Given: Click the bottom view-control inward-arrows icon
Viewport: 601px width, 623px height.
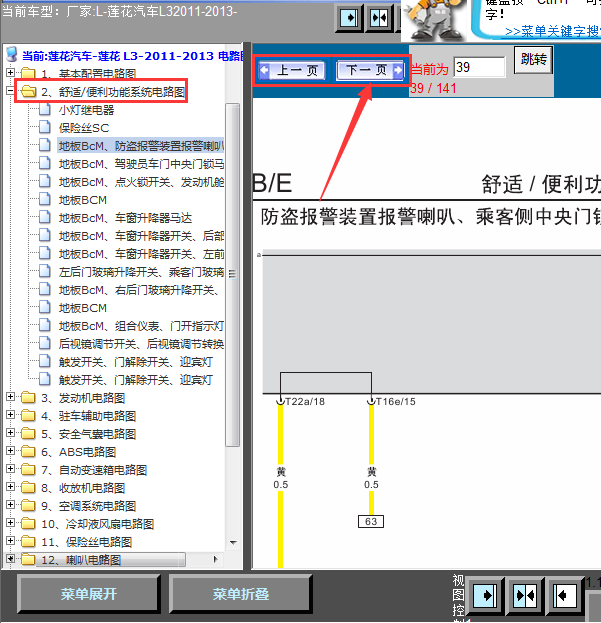Looking at the screenshot, I should click(525, 595).
